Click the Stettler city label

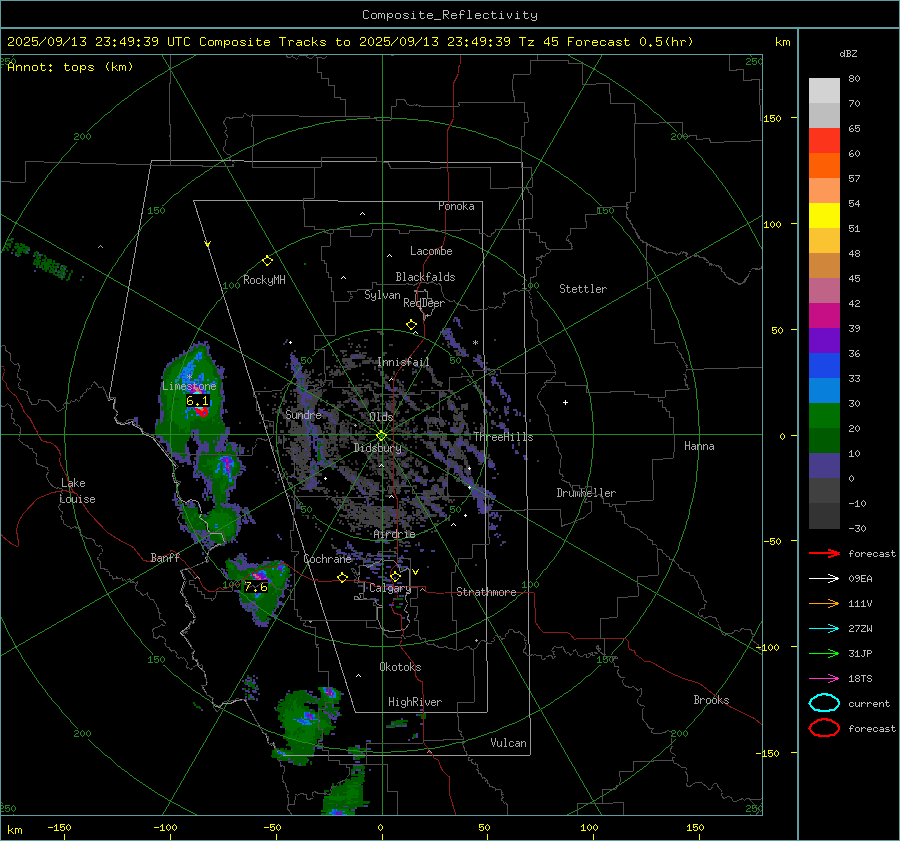click(x=583, y=289)
